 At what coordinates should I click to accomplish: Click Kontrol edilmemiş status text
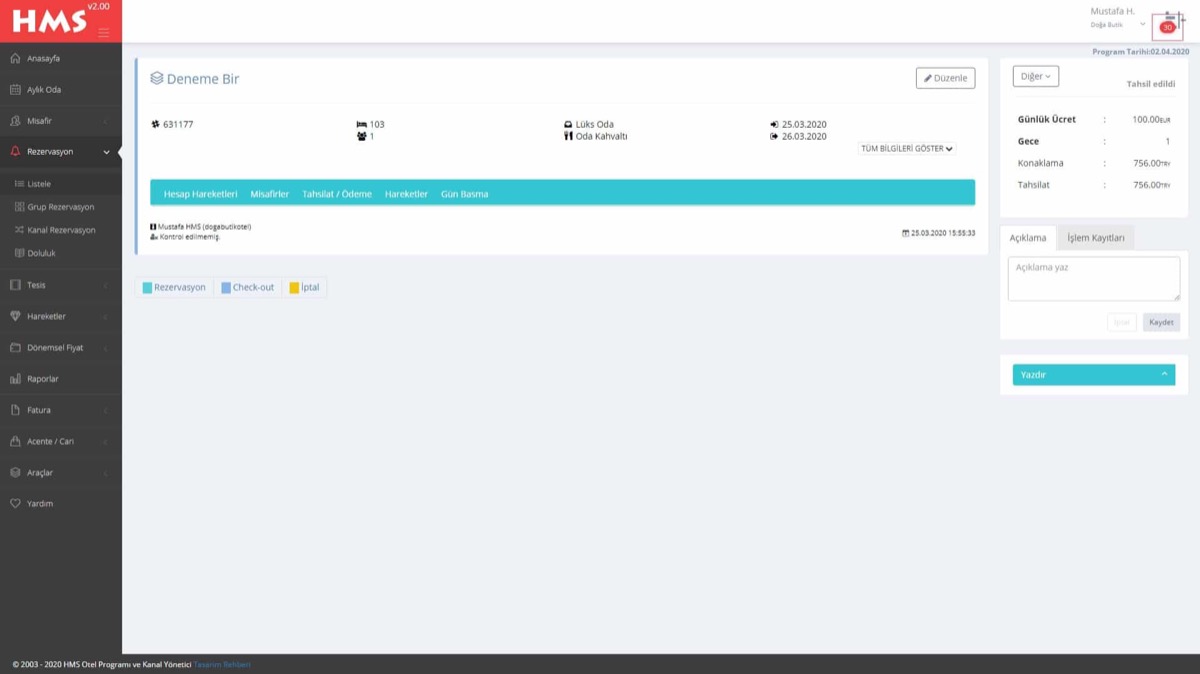(x=190, y=237)
